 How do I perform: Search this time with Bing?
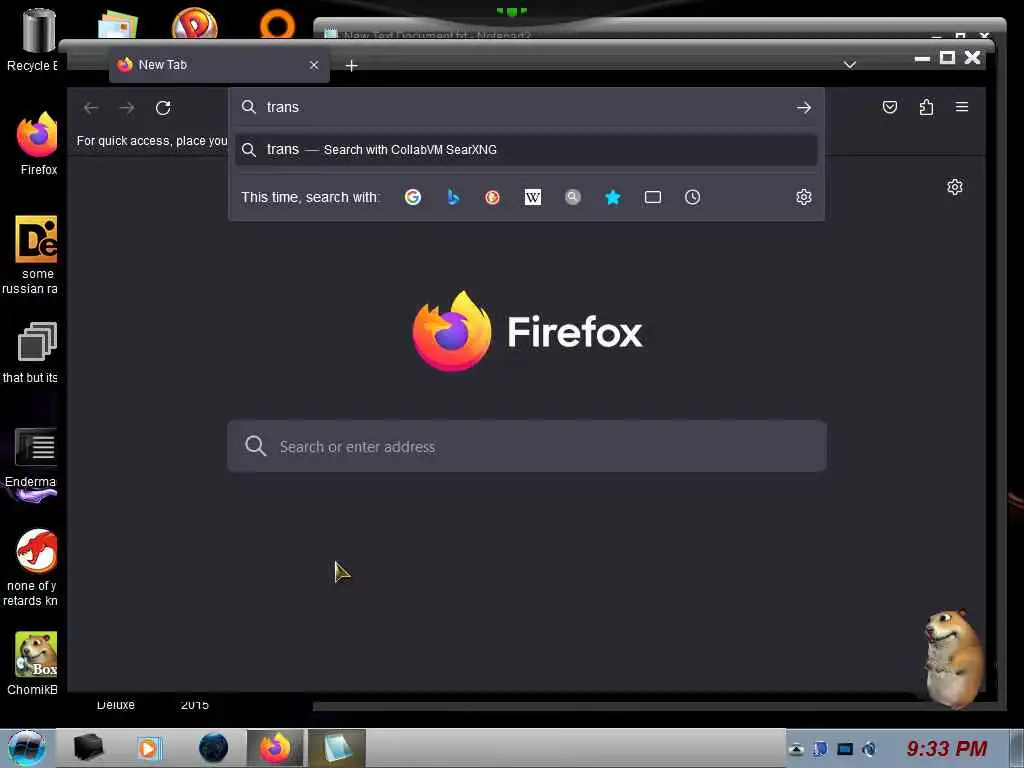[453, 197]
